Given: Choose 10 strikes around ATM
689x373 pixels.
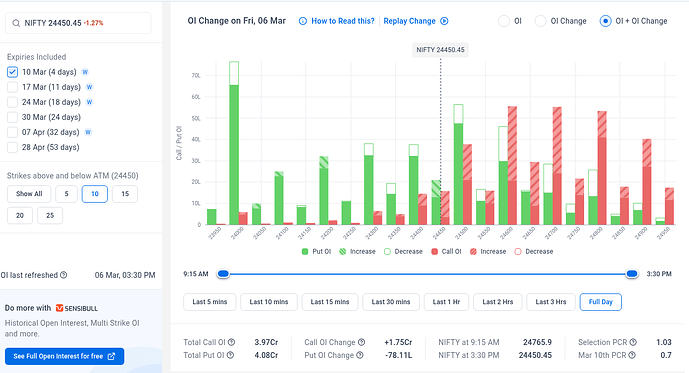Looking at the screenshot, I should click(x=94, y=194).
